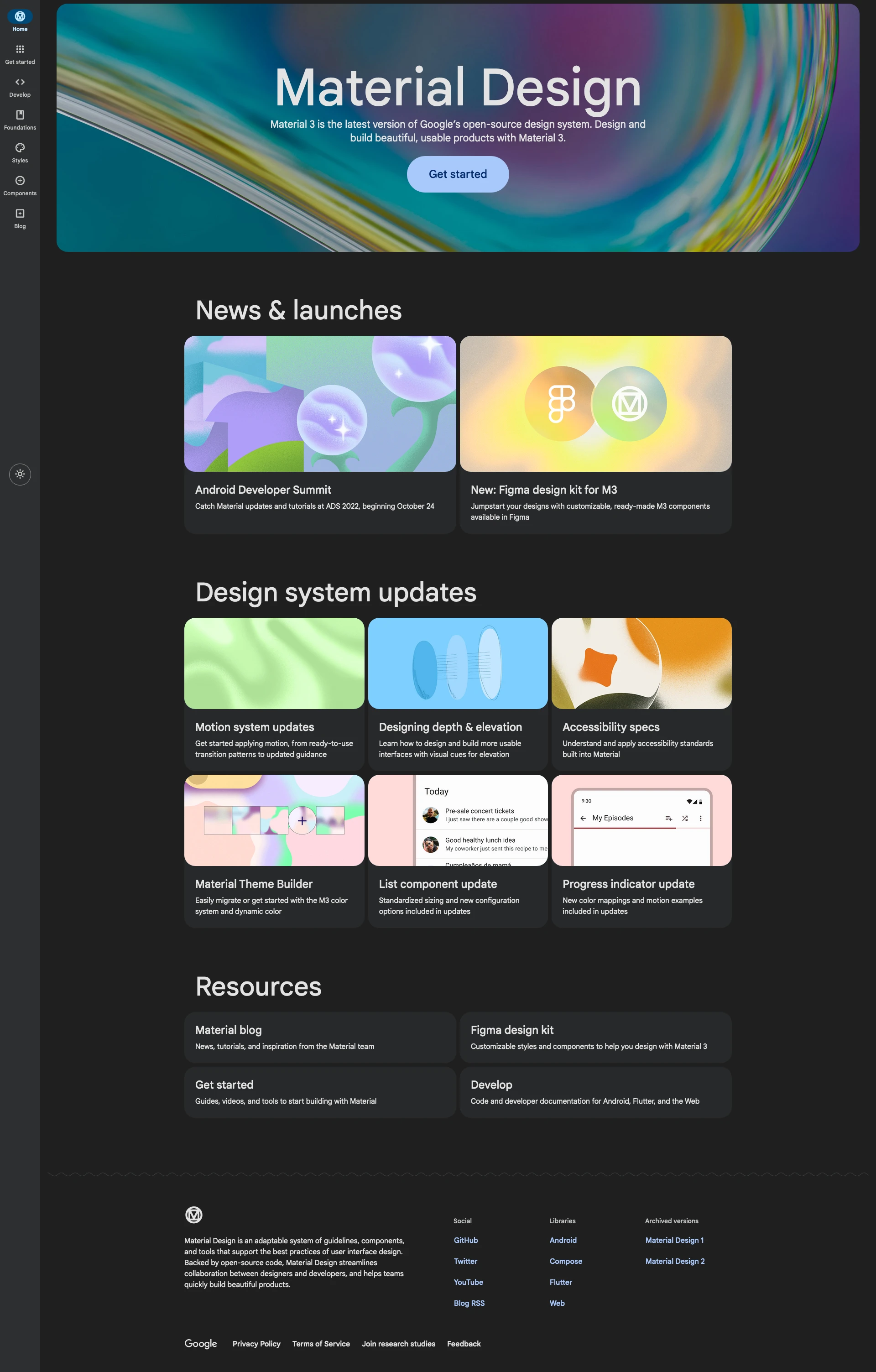Image resolution: width=876 pixels, height=1372 pixels.
Task: Open the Terms of Service link
Action: pos(321,1344)
